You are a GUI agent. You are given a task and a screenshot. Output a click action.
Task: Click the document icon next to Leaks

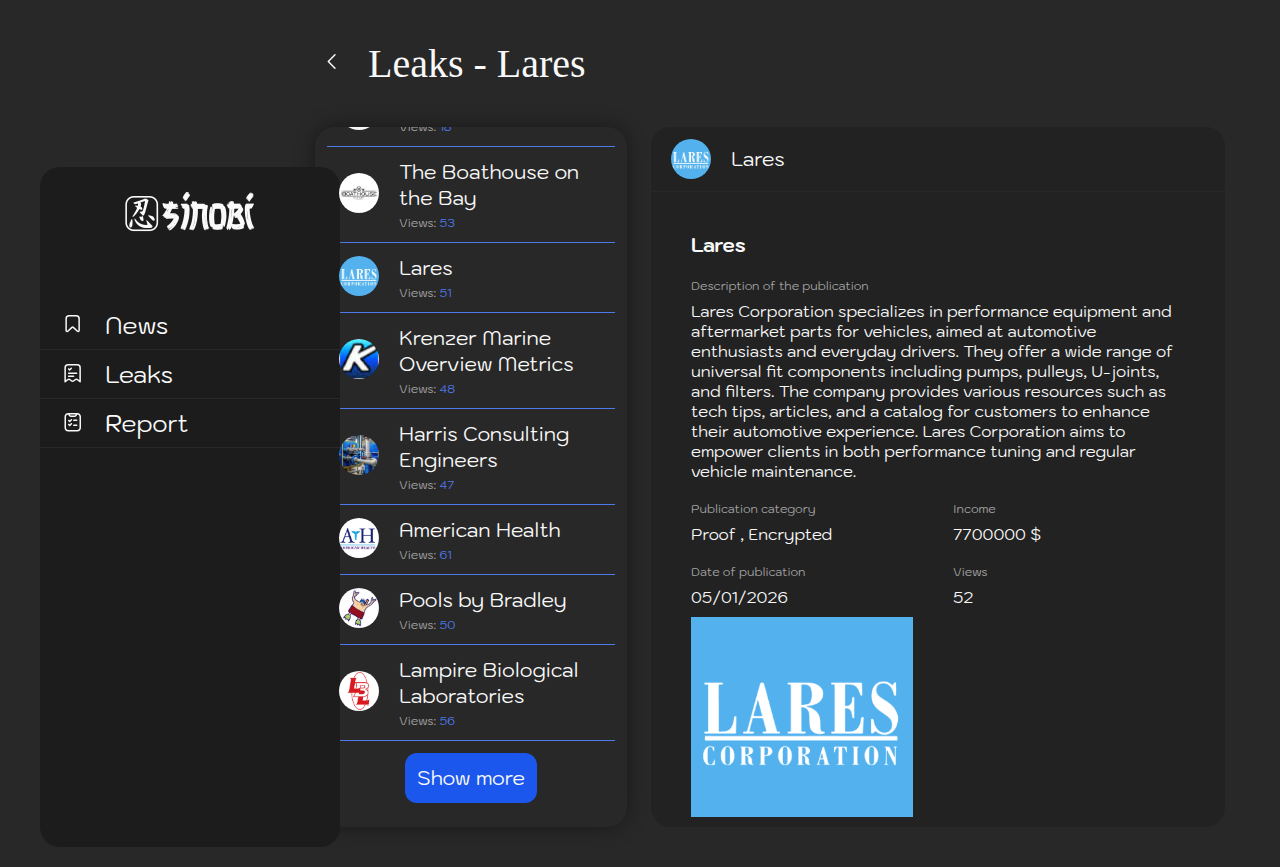tap(72, 373)
